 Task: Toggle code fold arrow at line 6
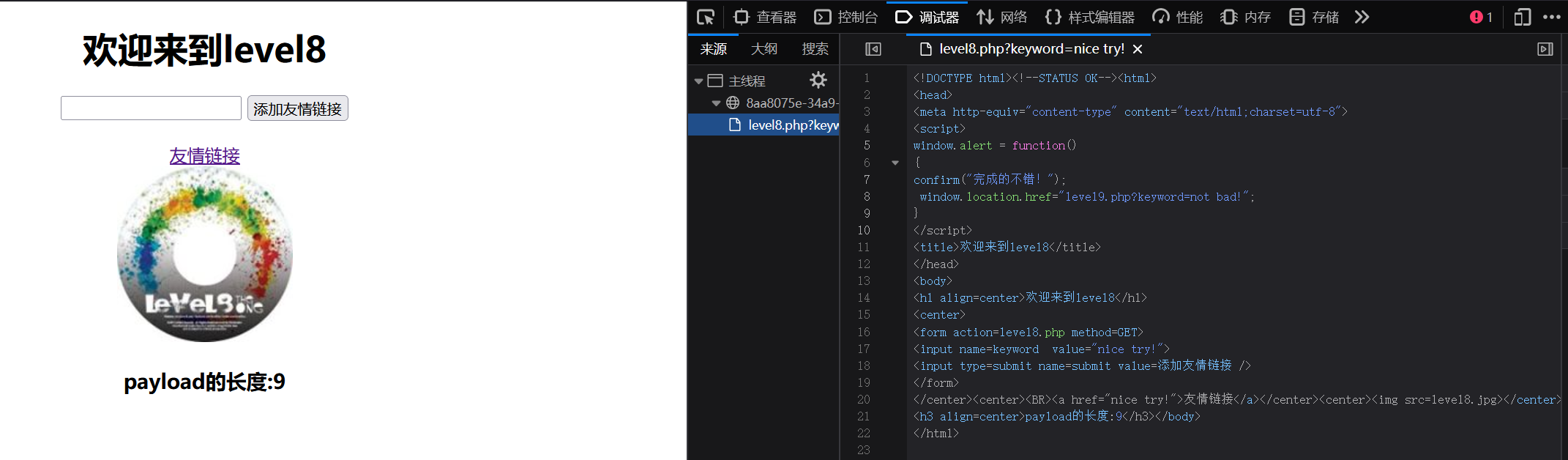pyautogui.click(x=895, y=163)
